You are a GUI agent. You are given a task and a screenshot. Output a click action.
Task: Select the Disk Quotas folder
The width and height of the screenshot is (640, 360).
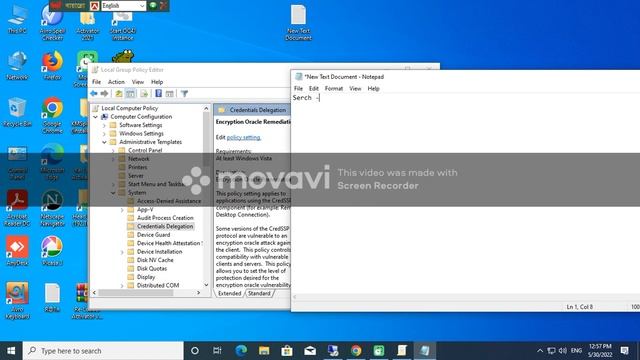point(152,269)
